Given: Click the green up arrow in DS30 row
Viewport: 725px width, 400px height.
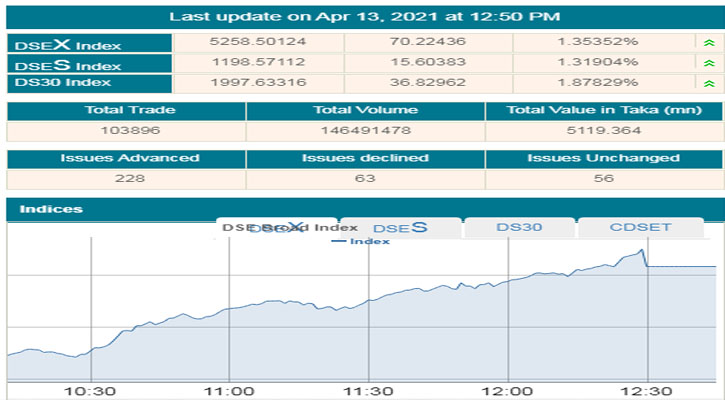Looking at the screenshot, I should coord(709,83).
